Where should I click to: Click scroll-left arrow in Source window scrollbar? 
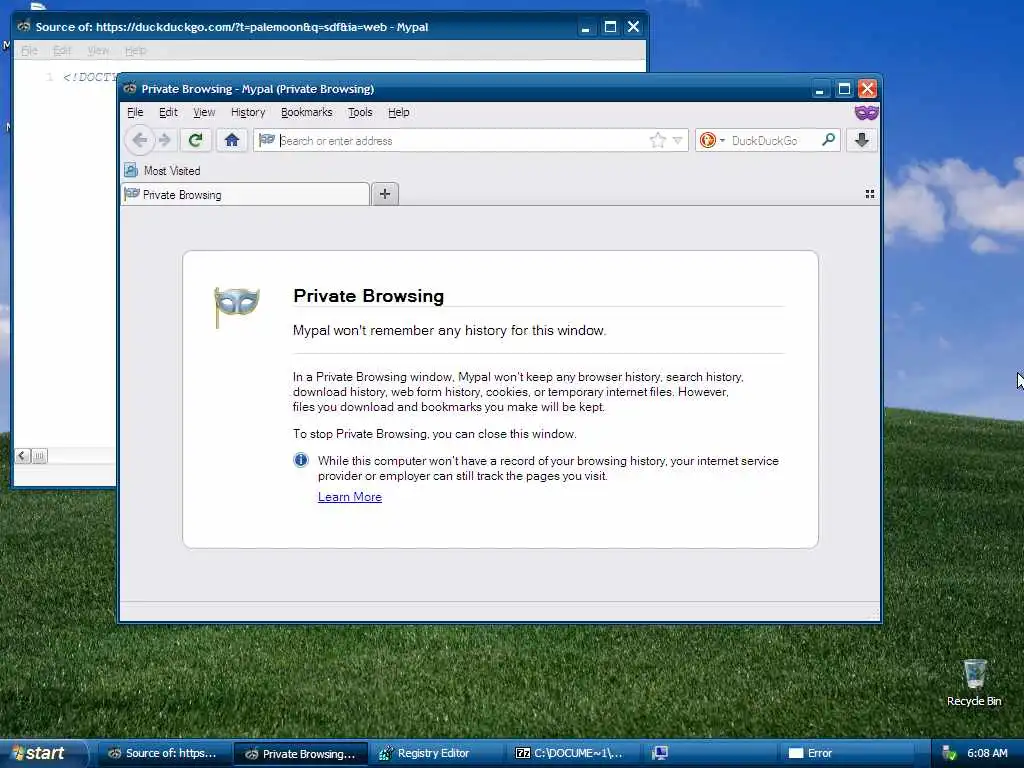click(x=22, y=455)
